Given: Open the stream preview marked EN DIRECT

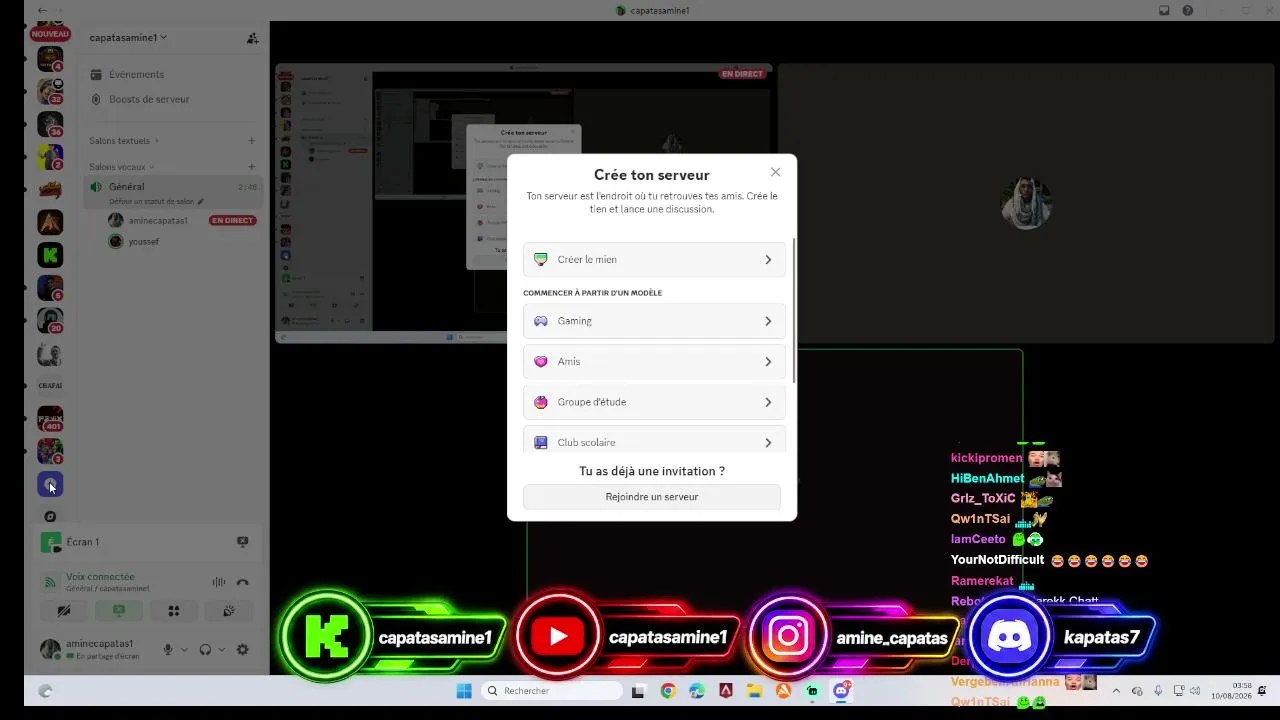Looking at the screenshot, I should coord(524,204).
